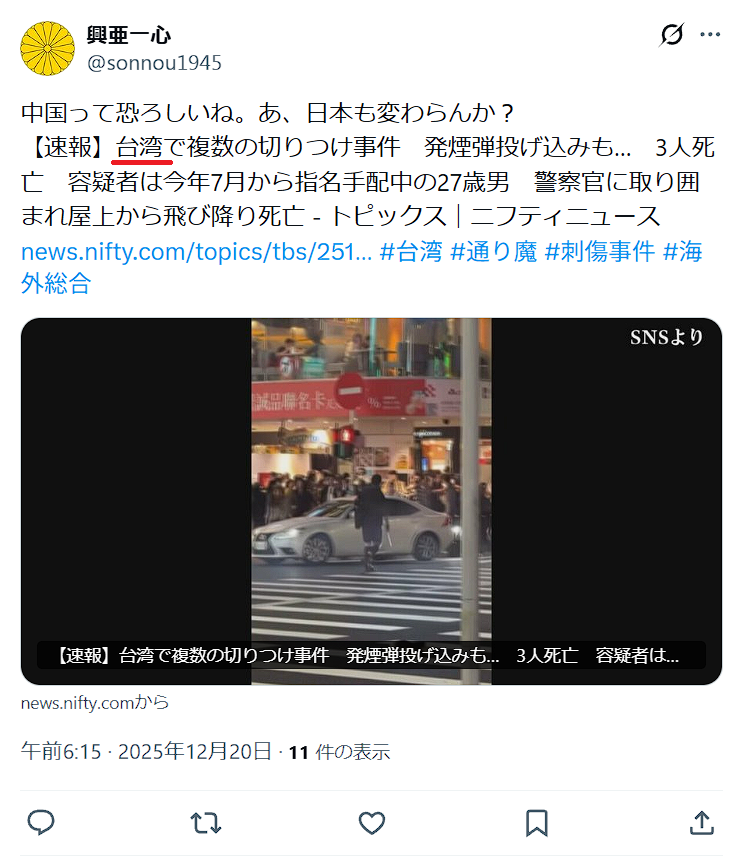Open the @sonnou1945 handle
The height and width of the screenshot is (860, 745).
point(154,63)
